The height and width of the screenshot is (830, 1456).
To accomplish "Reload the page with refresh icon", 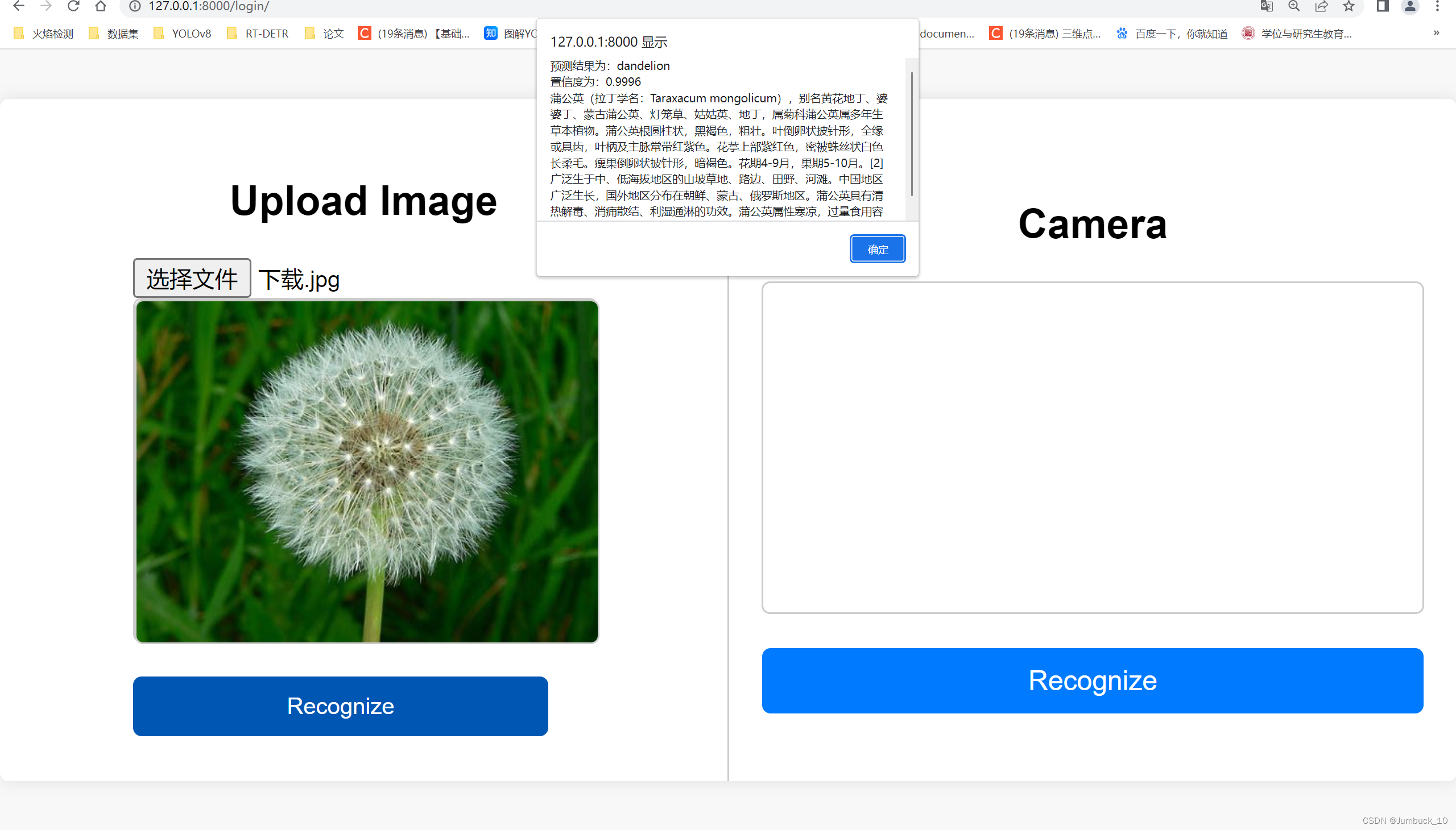I will point(73,6).
